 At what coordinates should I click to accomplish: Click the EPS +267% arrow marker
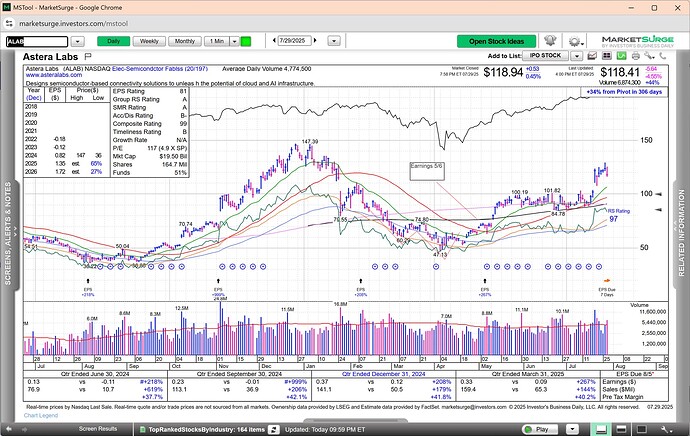click(x=485, y=281)
